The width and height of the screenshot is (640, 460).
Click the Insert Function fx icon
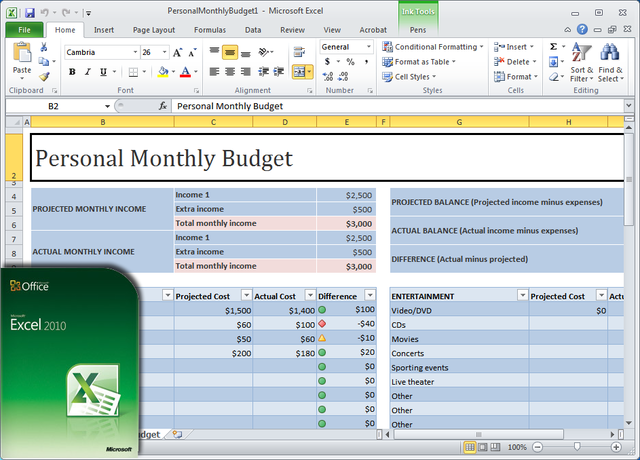(x=163, y=106)
